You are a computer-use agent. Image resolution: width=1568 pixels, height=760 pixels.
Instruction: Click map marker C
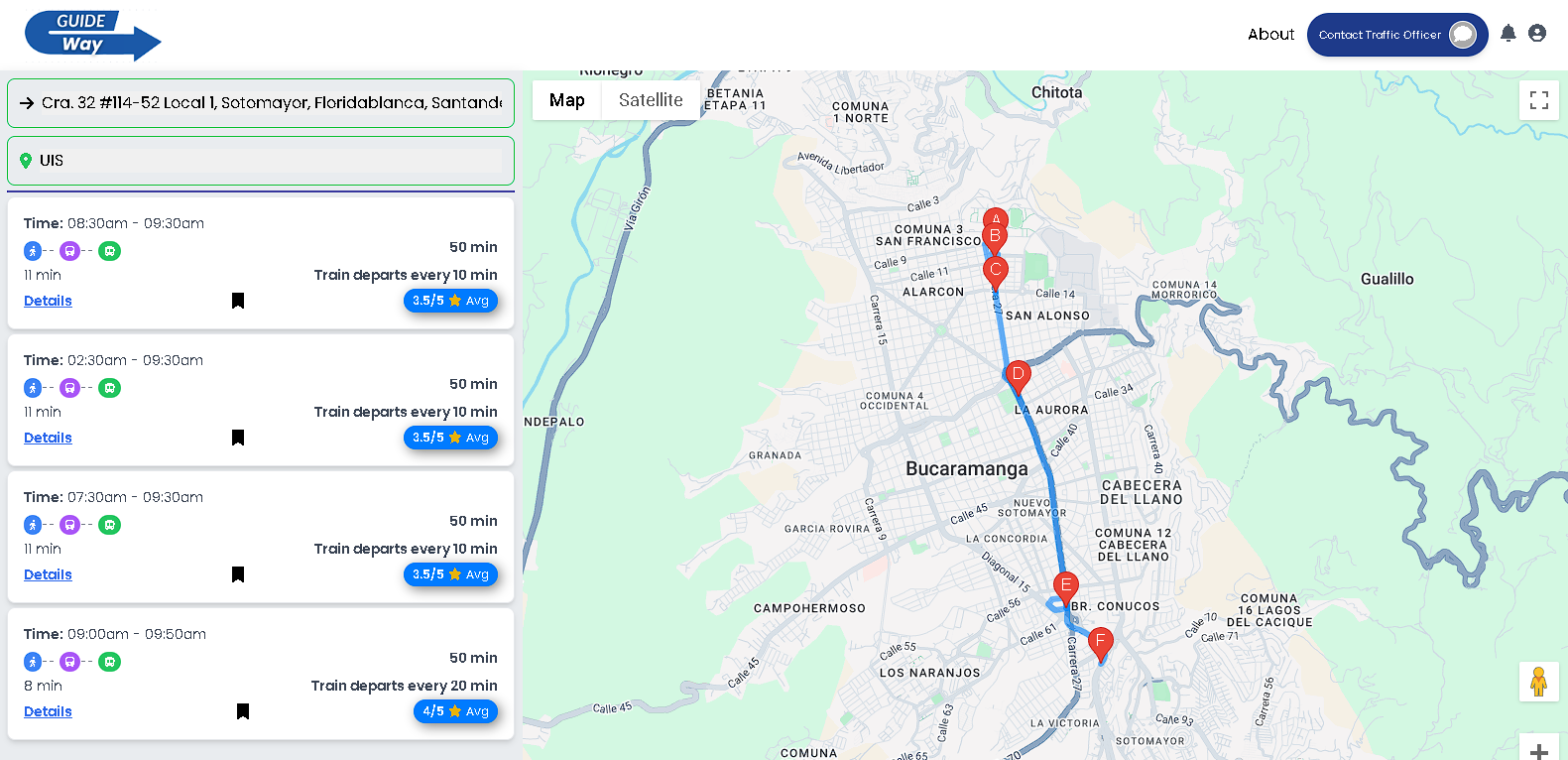[996, 272]
